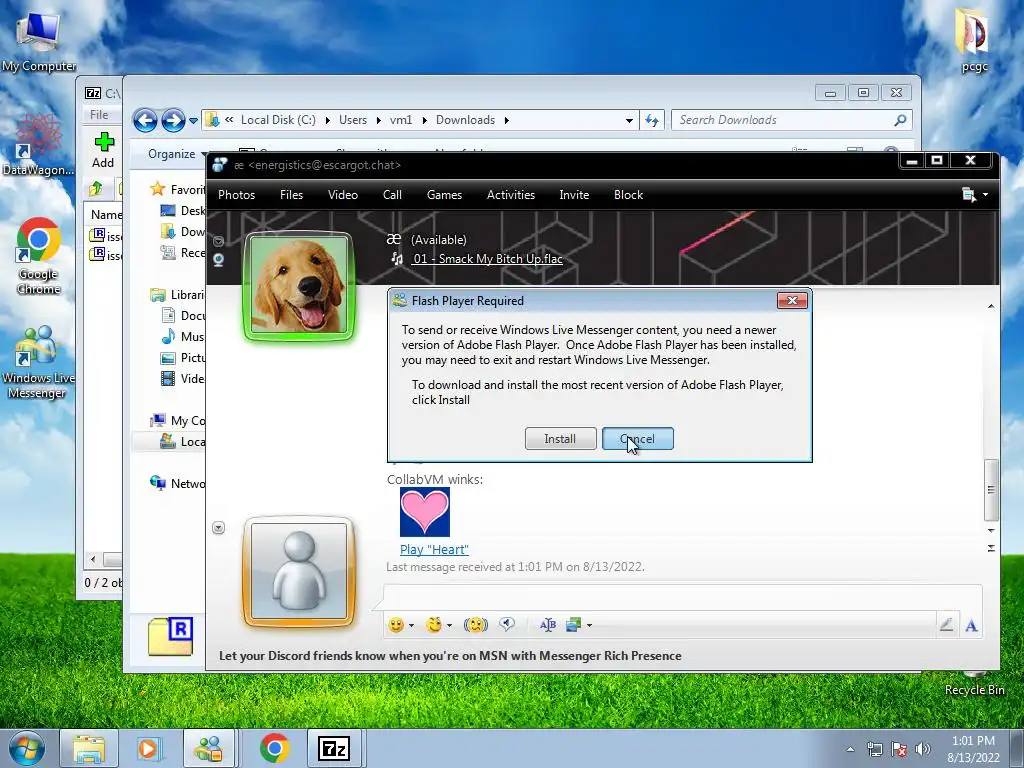Click the change font icon
Viewport: 1024px width, 768px height.
pyautogui.click(x=547, y=625)
